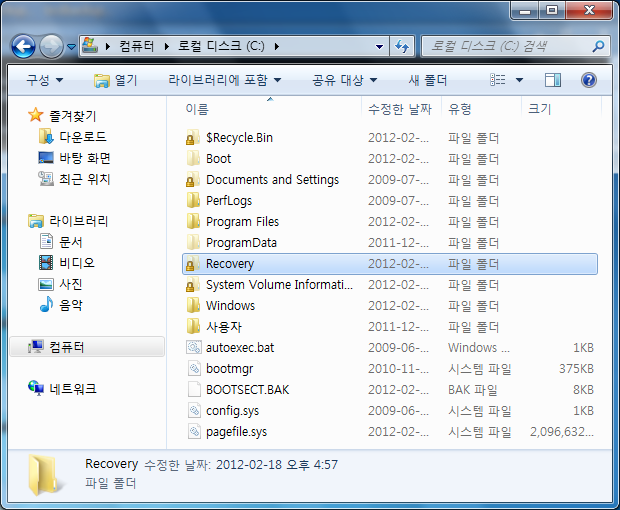Select the Program Files folder icon
Image resolution: width=620 pixels, height=510 pixels.
(193, 221)
